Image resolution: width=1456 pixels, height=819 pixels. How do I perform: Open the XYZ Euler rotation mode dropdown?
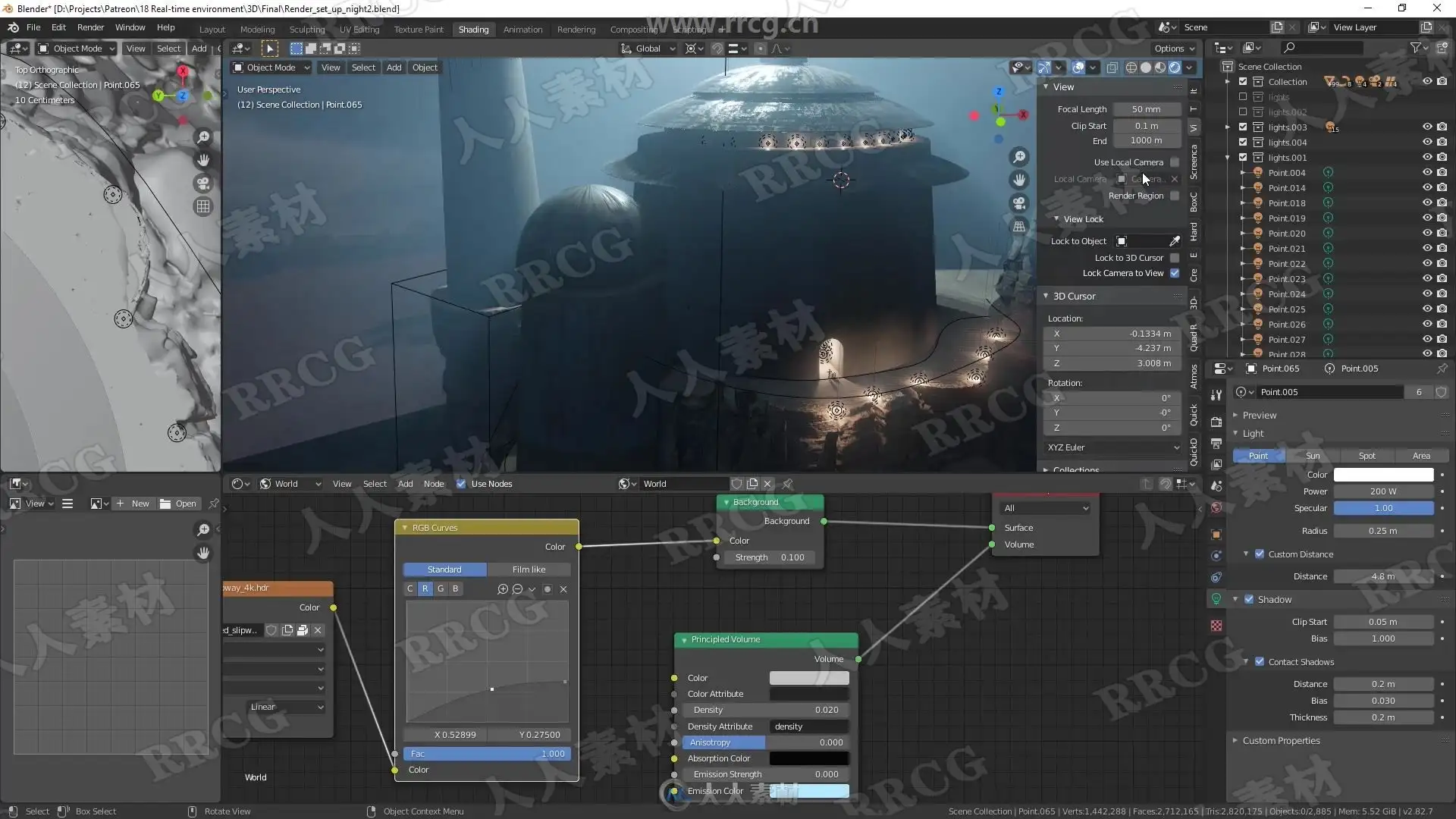click(x=1113, y=447)
